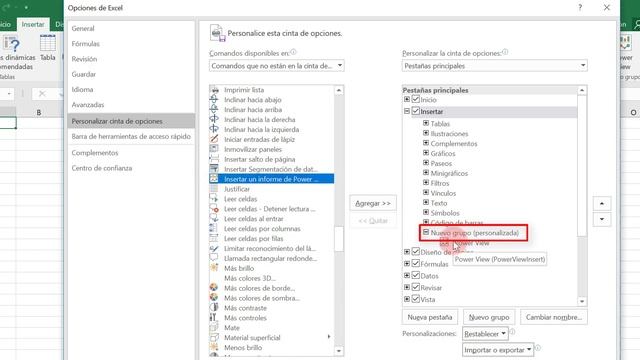Open the Fórmulas options category
This screenshot has height=360, width=640.
85,44
